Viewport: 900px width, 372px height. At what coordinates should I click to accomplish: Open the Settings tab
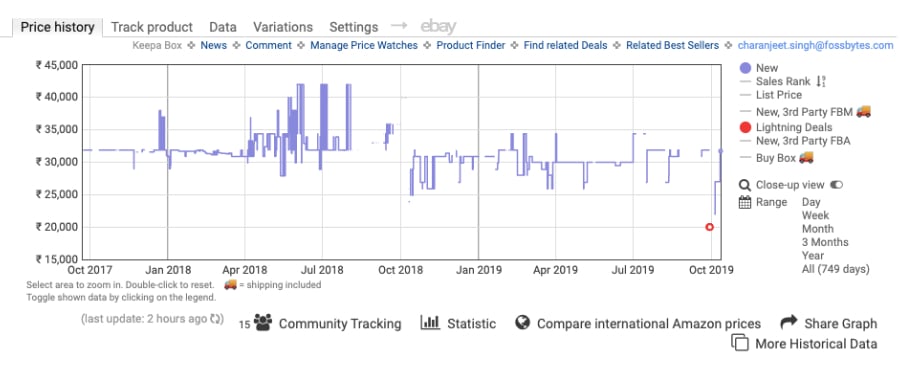point(354,27)
